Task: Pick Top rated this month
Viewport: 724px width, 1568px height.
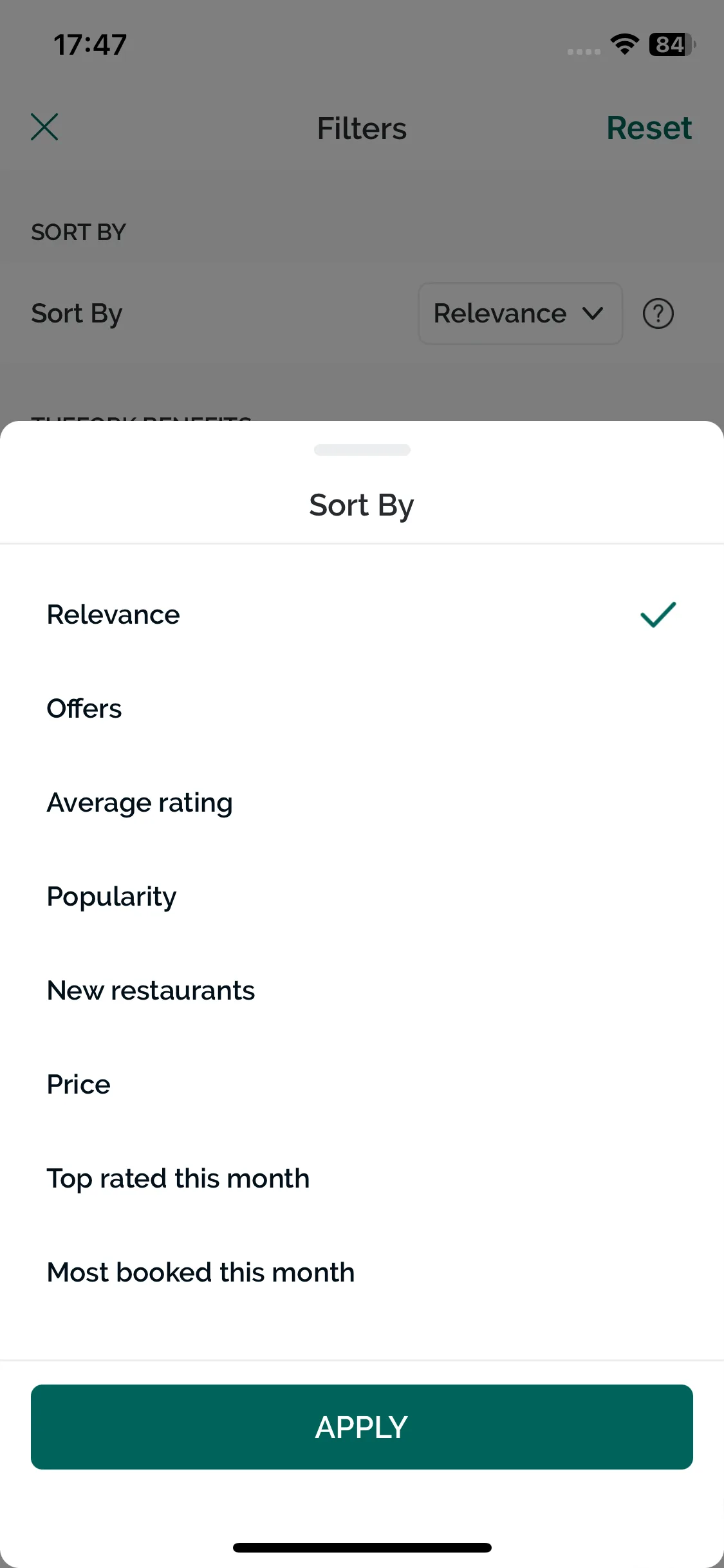Action: coord(362,1179)
